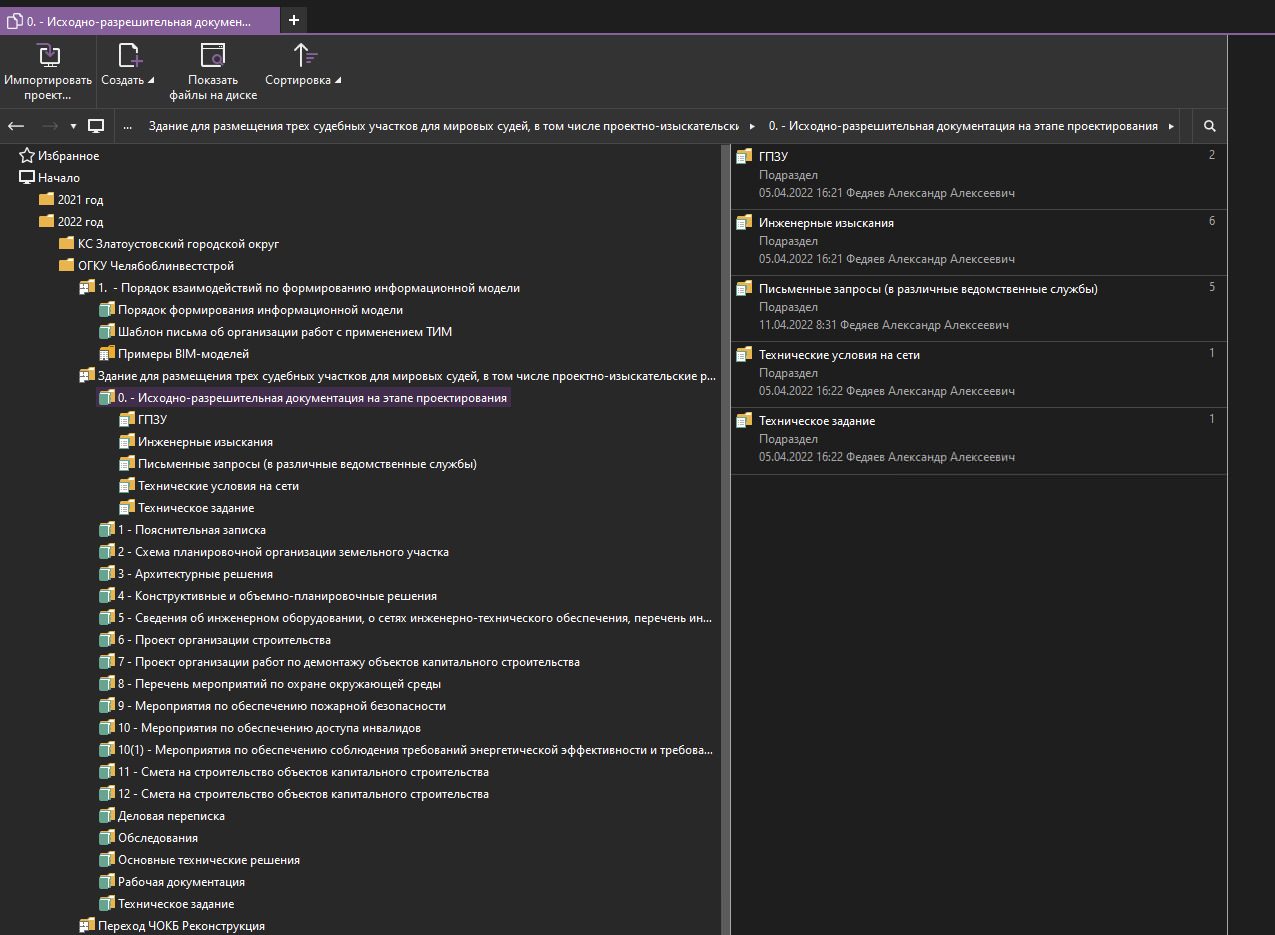Click the monitor home icon in address bar
Image resolution: width=1275 pixels, height=935 pixels.
click(97, 126)
